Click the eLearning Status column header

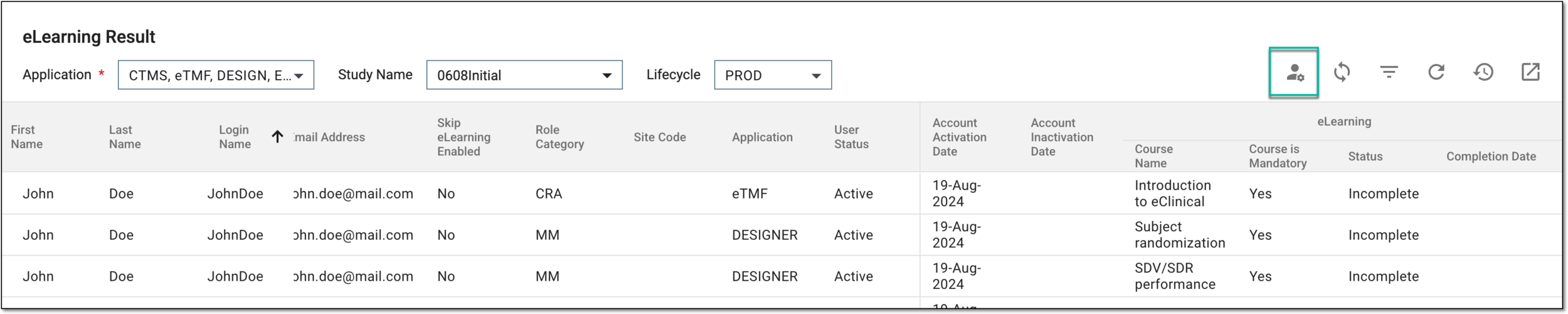tap(1365, 156)
